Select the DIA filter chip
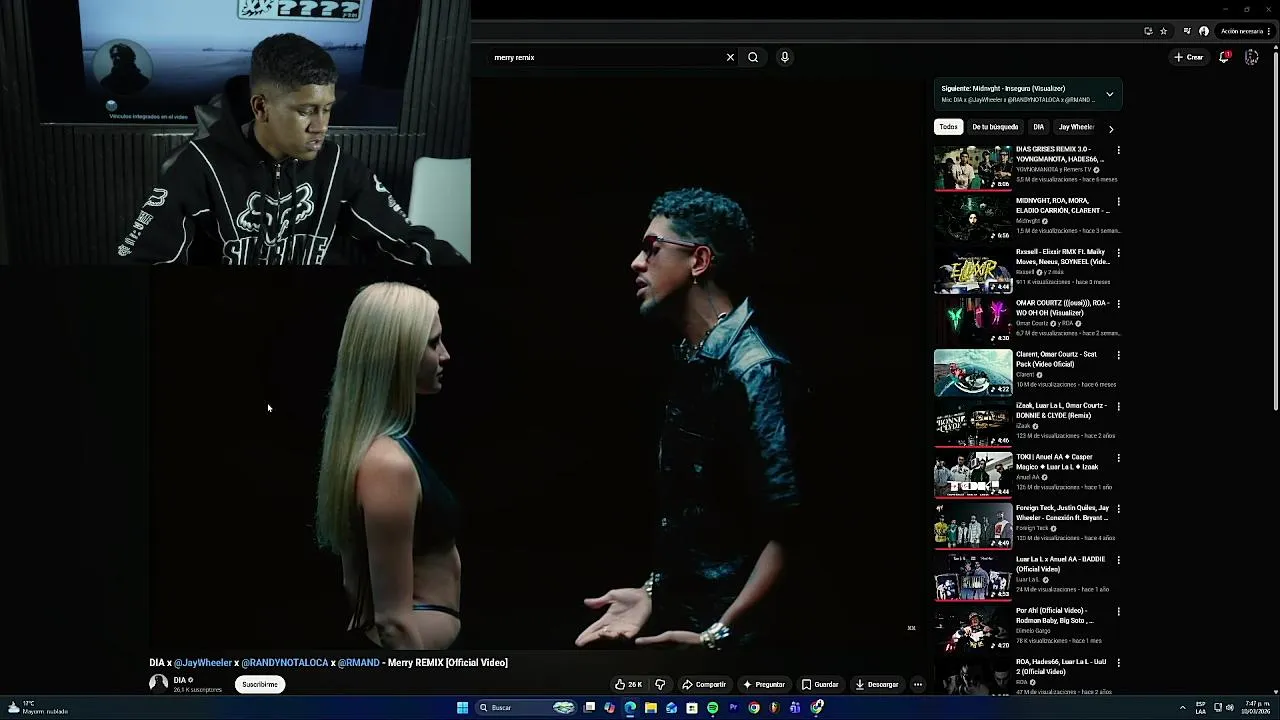1280x720 pixels. pyautogui.click(x=1038, y=127)
